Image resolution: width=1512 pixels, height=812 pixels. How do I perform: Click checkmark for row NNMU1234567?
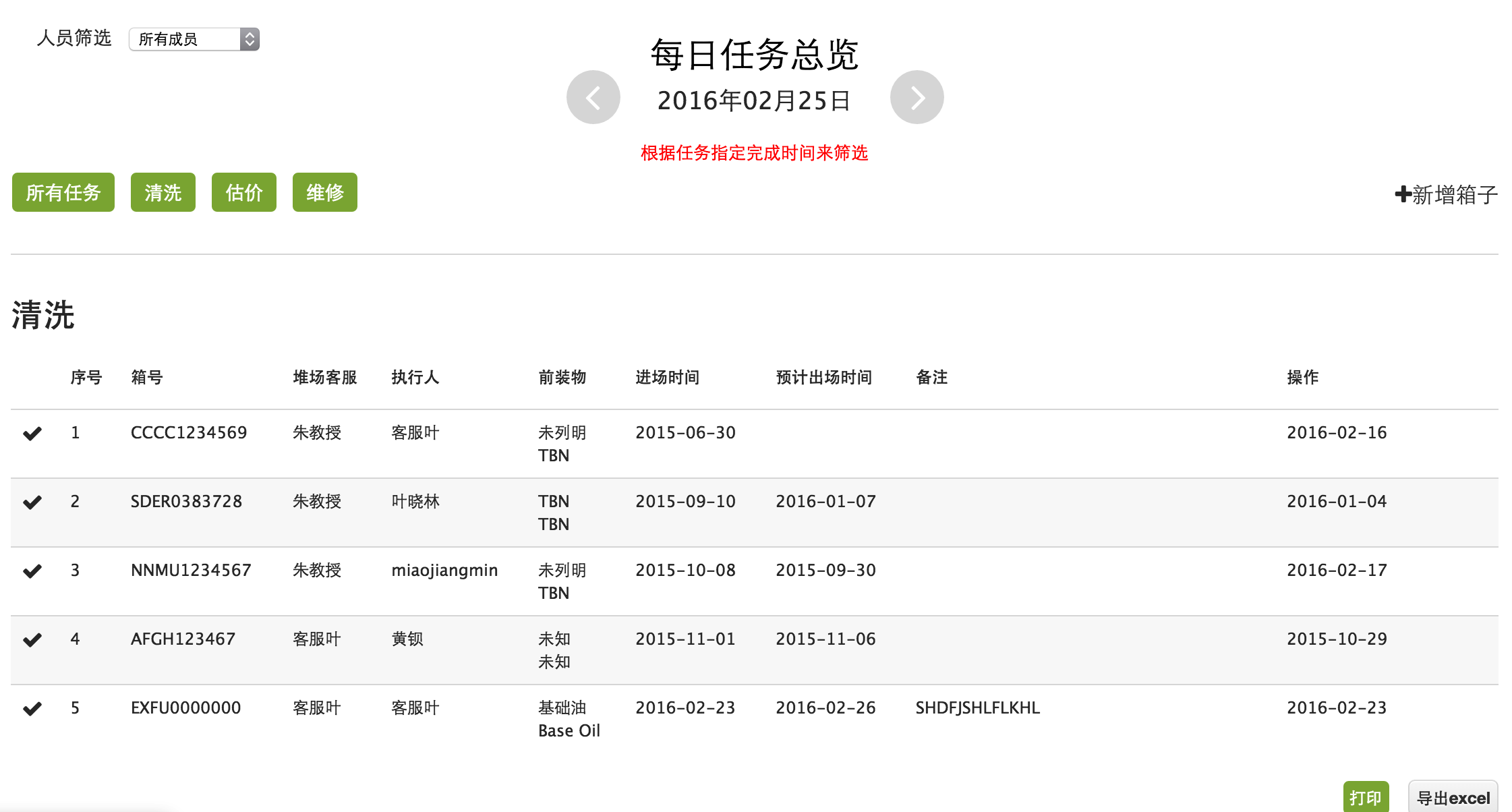click(32, 571)
